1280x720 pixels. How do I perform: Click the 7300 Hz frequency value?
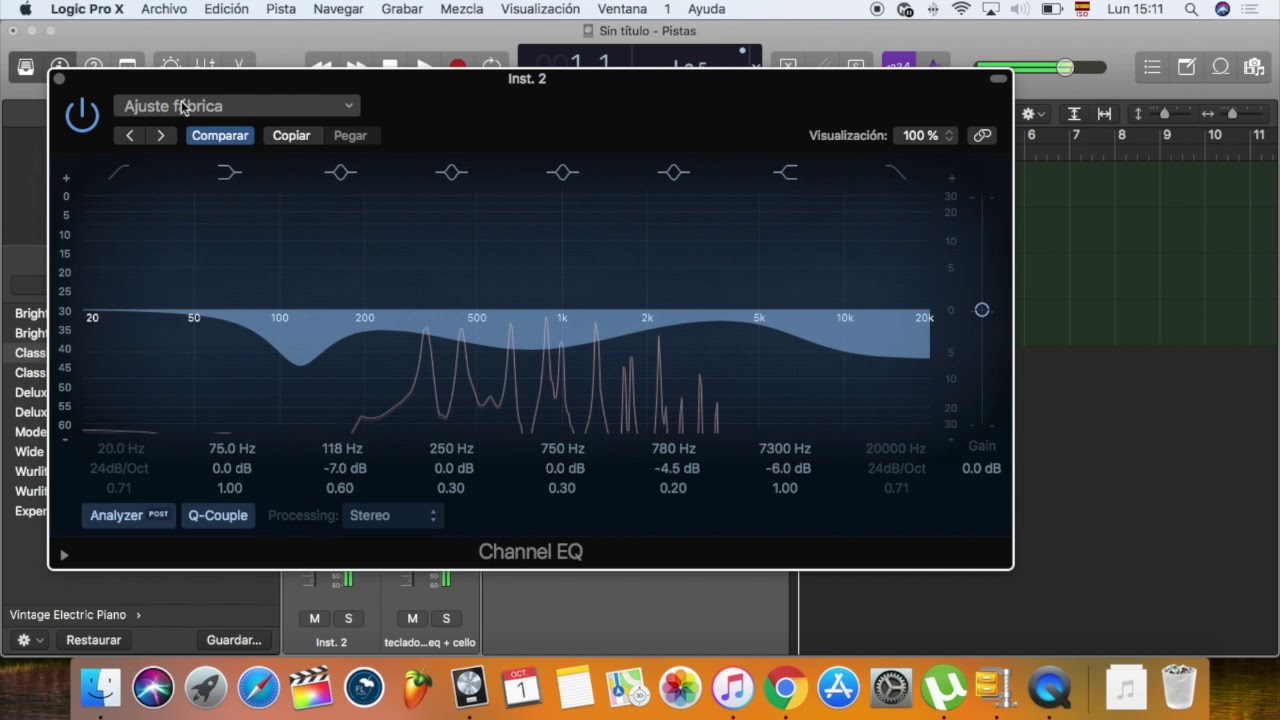tap(785, 449)
